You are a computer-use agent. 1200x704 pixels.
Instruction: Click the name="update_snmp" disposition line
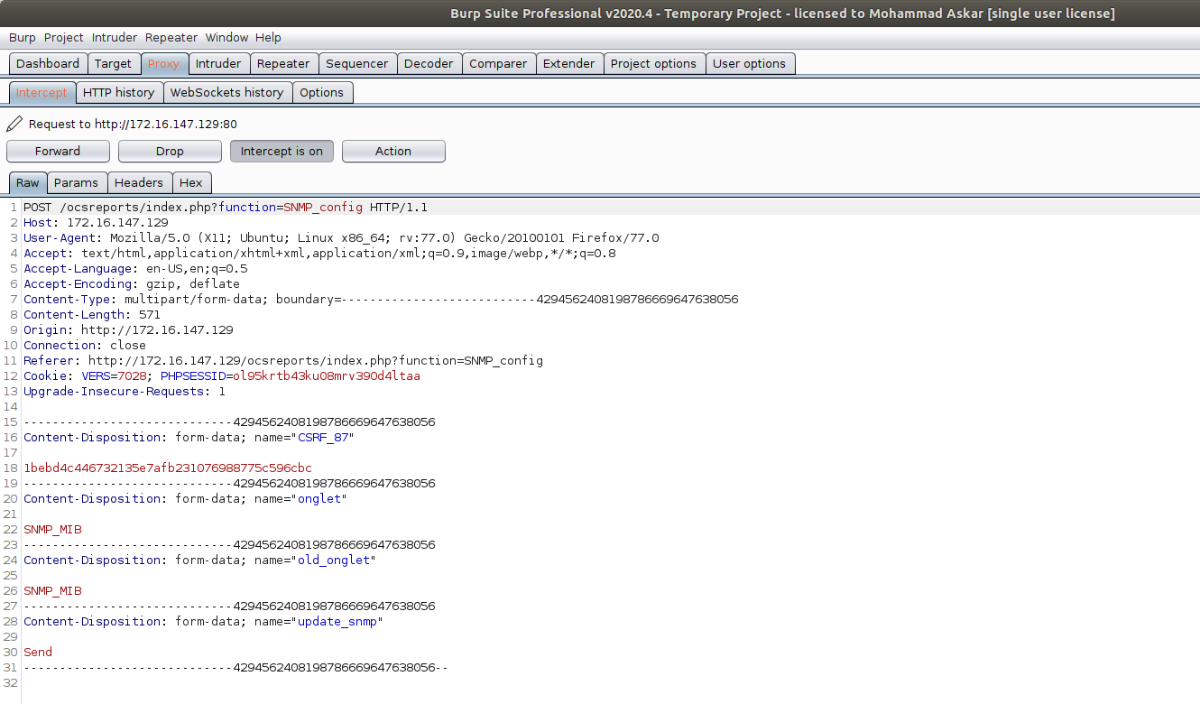coord(204,621)
